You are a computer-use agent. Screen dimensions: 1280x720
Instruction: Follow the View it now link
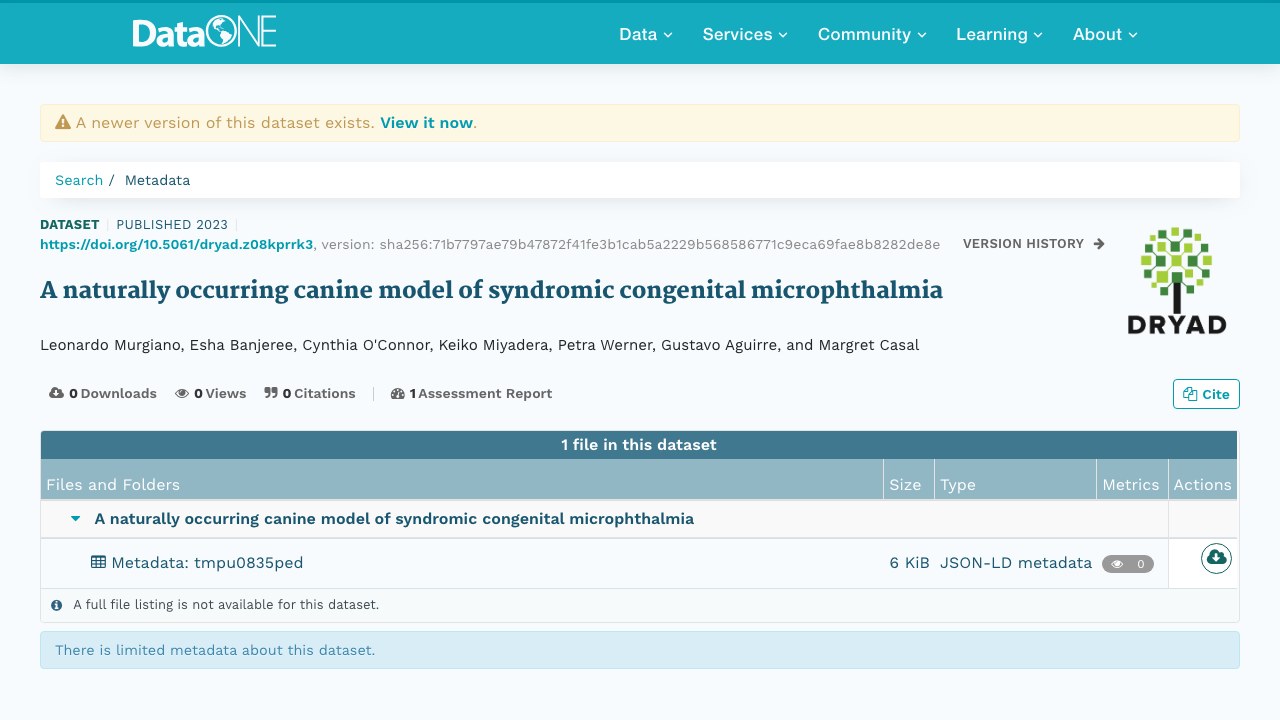(426, 123)
